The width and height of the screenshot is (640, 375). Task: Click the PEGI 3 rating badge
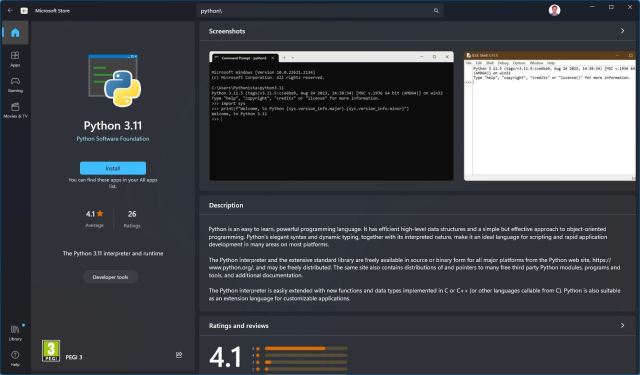click(51, 351)
